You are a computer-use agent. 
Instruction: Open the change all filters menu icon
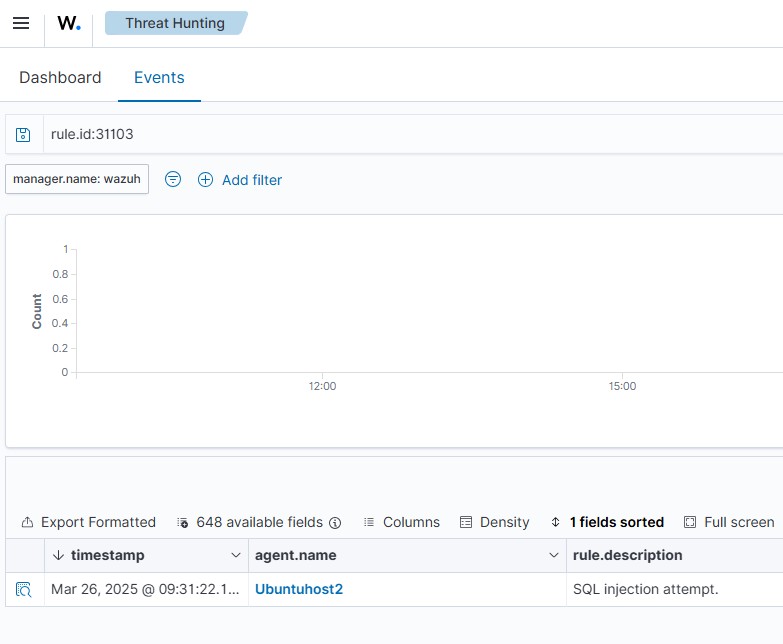[173, 179]
